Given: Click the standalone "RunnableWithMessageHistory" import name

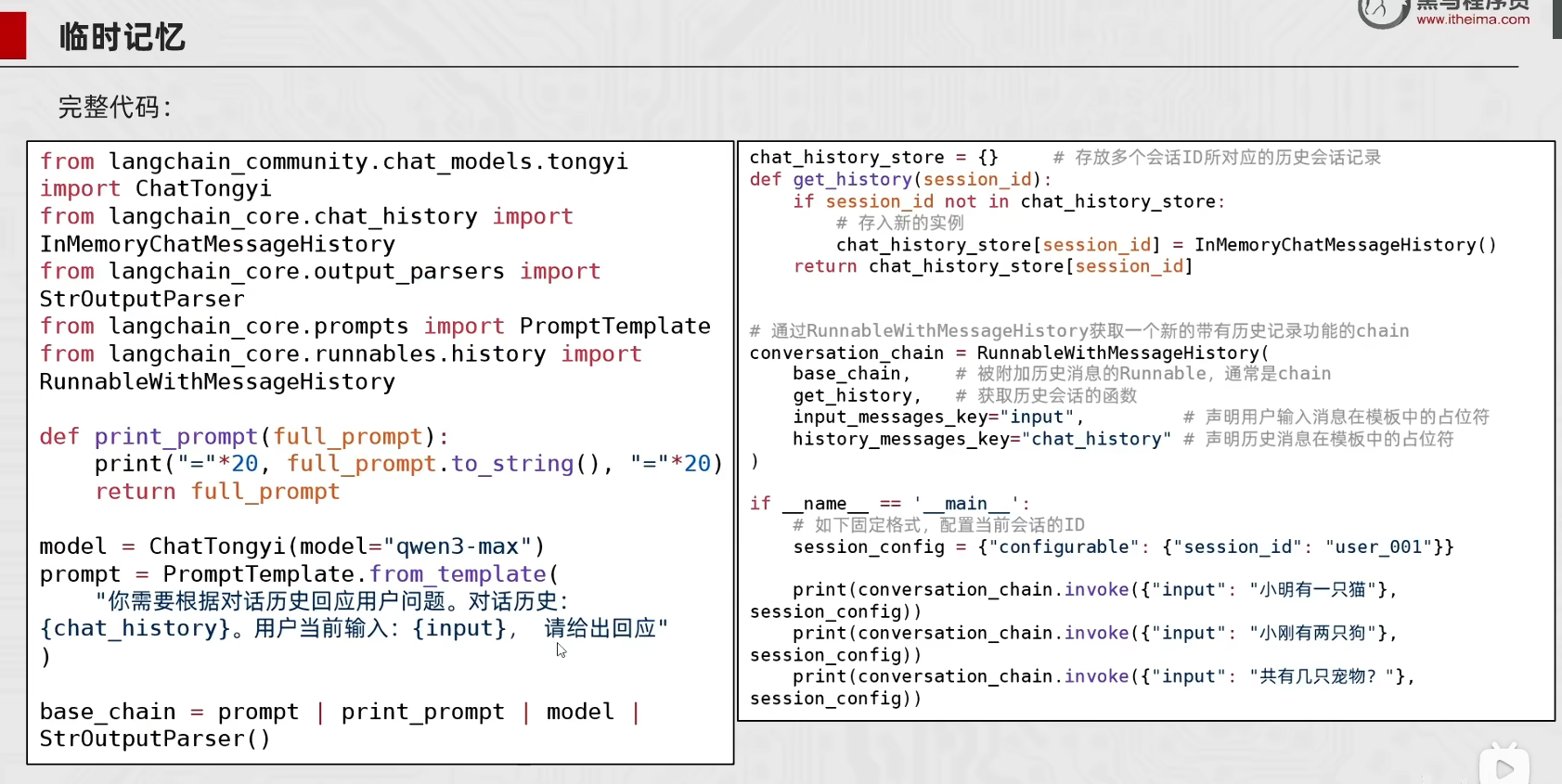Looking at the screenshot, I should [217, 381].
